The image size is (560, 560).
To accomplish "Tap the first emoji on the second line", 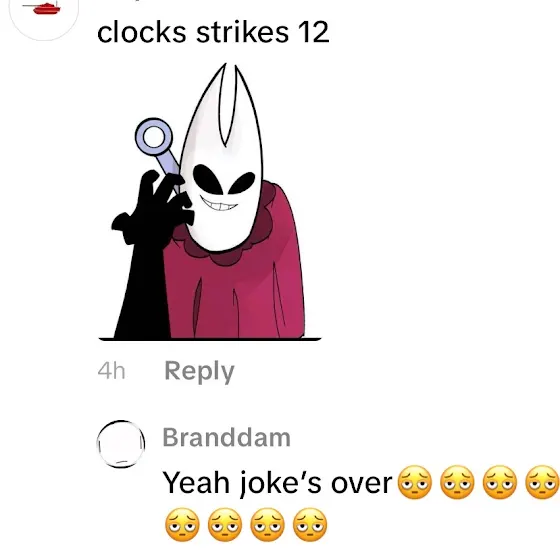I will coord(182,525).
